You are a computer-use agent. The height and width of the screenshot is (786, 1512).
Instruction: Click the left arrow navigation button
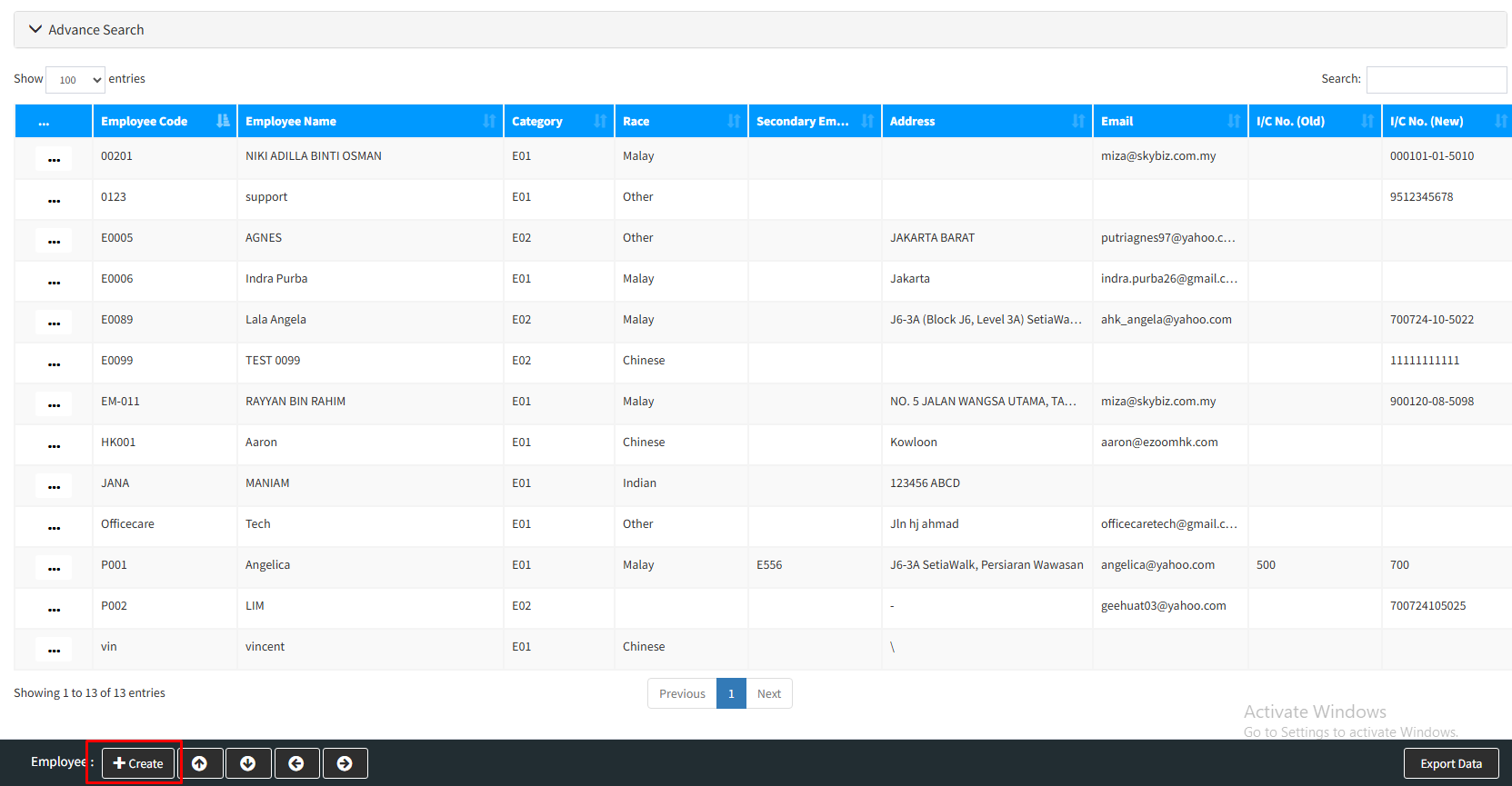point(296,763)
